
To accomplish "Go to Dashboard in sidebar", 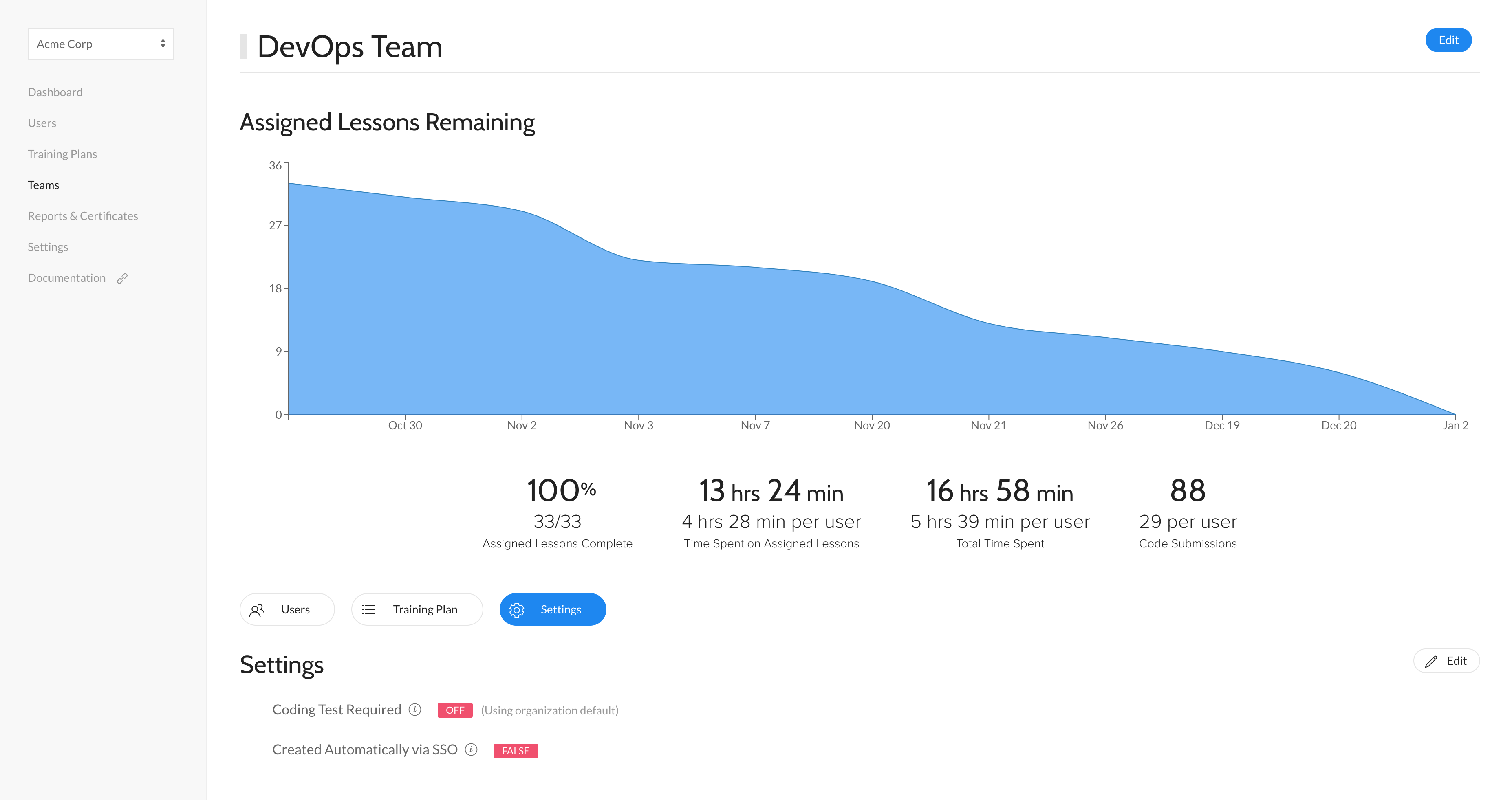I will pyautogui.click(x=55, y=92).
